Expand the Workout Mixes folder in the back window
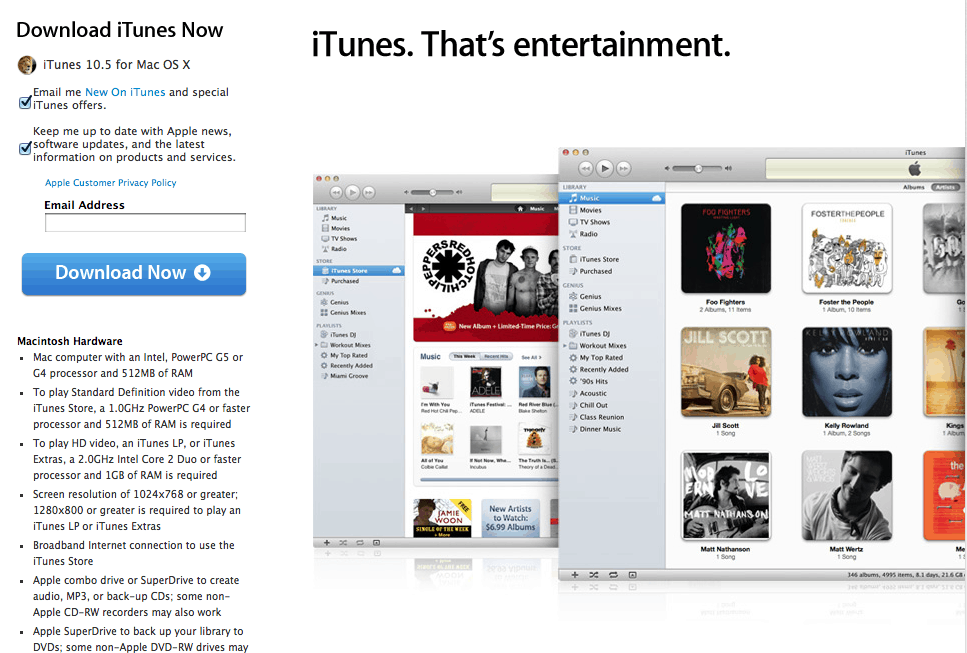The height and width of the screenshot is (653, 967). pos(317,345)
